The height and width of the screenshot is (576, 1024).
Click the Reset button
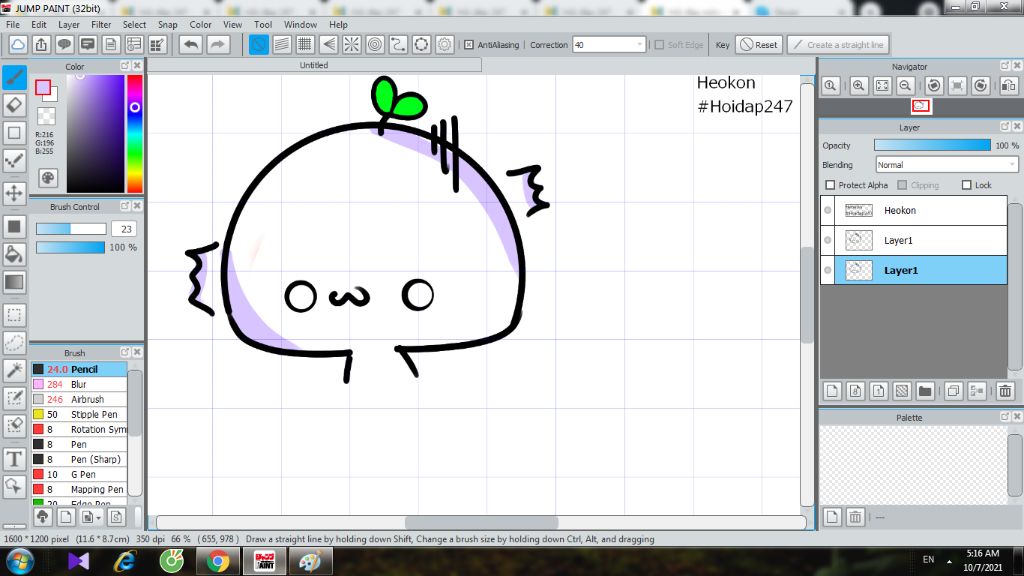pyautogui.click(x=759, y=44)
